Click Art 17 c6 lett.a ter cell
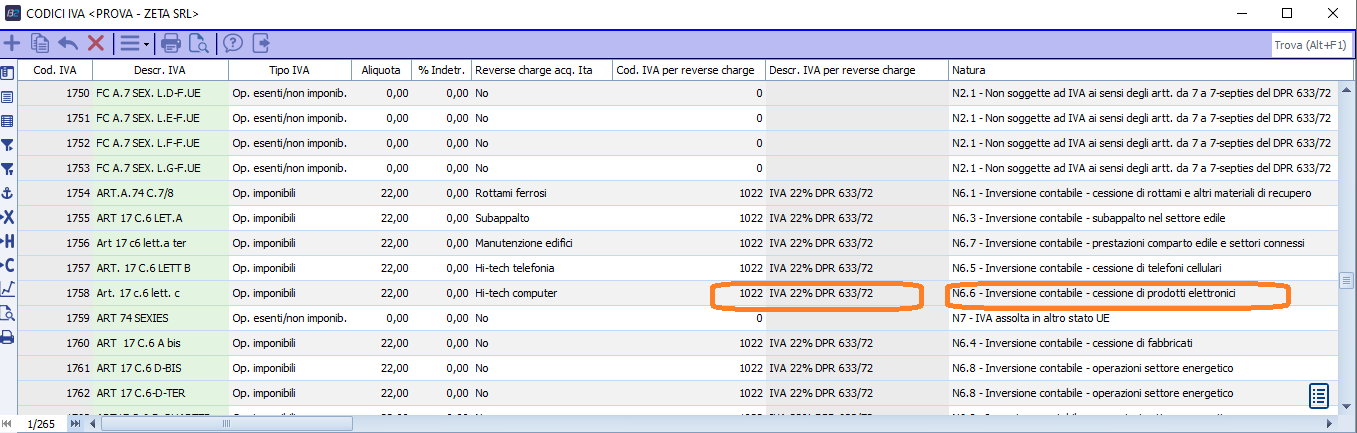 click(161, 244)
